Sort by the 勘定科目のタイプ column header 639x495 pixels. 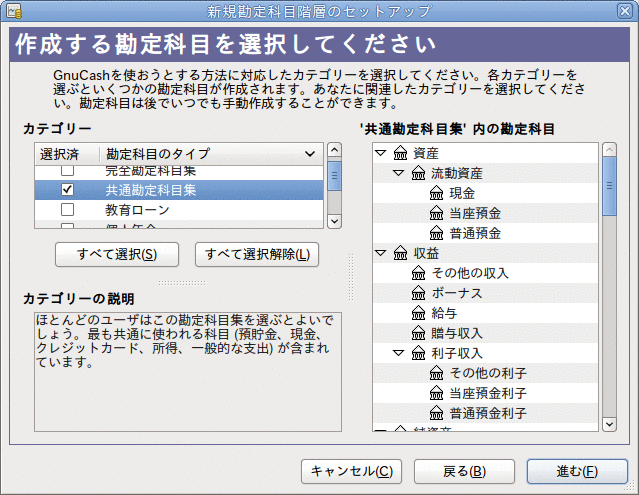(x=210, y=153)
